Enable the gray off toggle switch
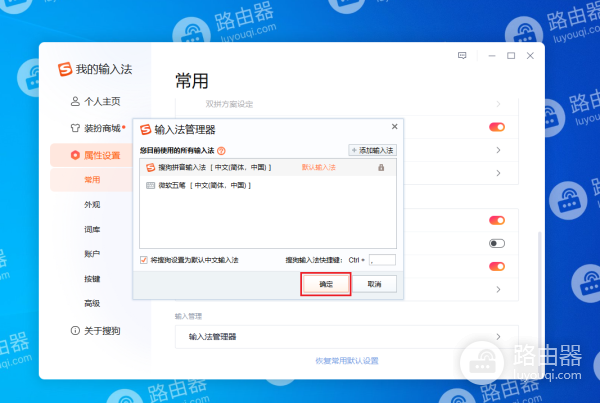 pos(496,243)
